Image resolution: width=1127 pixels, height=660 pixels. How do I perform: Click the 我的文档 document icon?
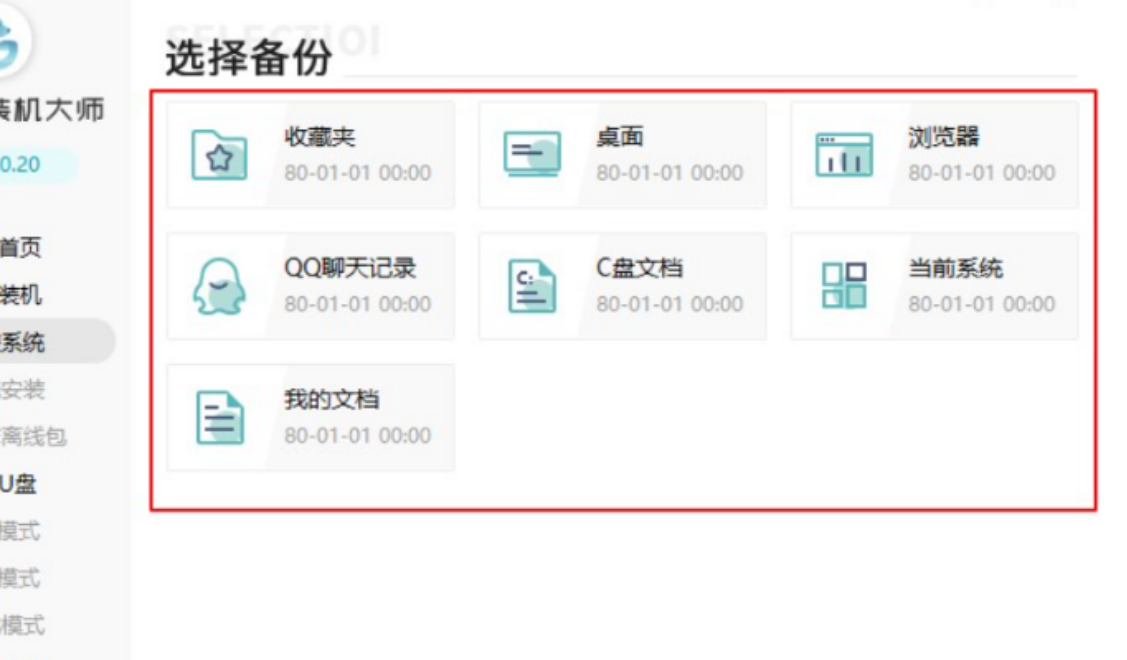[x=219, y=418]
